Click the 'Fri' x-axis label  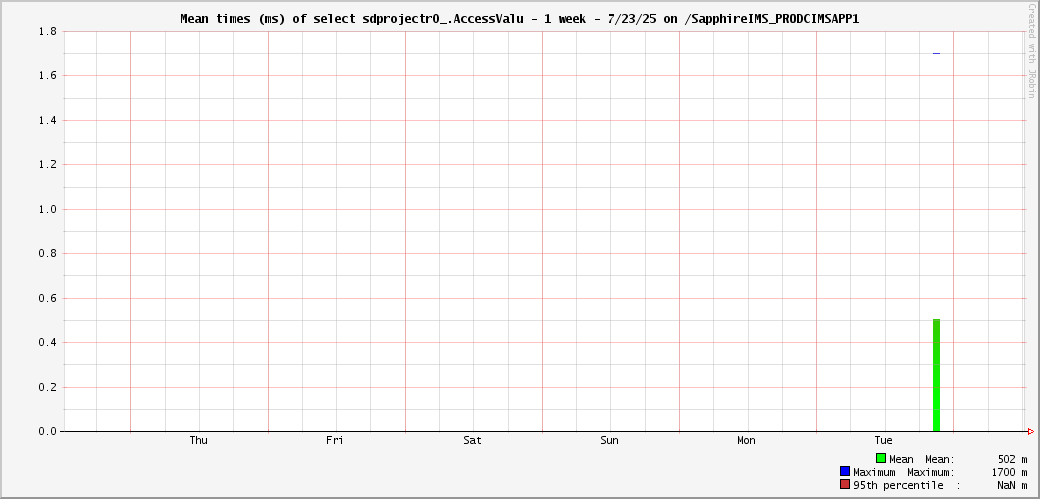point(335,440)
